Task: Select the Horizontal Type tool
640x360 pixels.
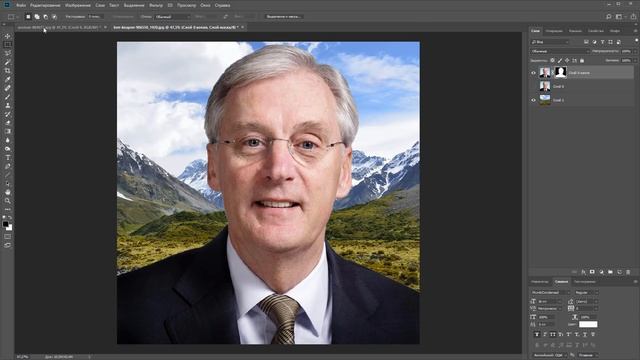Action: [7, 158]
